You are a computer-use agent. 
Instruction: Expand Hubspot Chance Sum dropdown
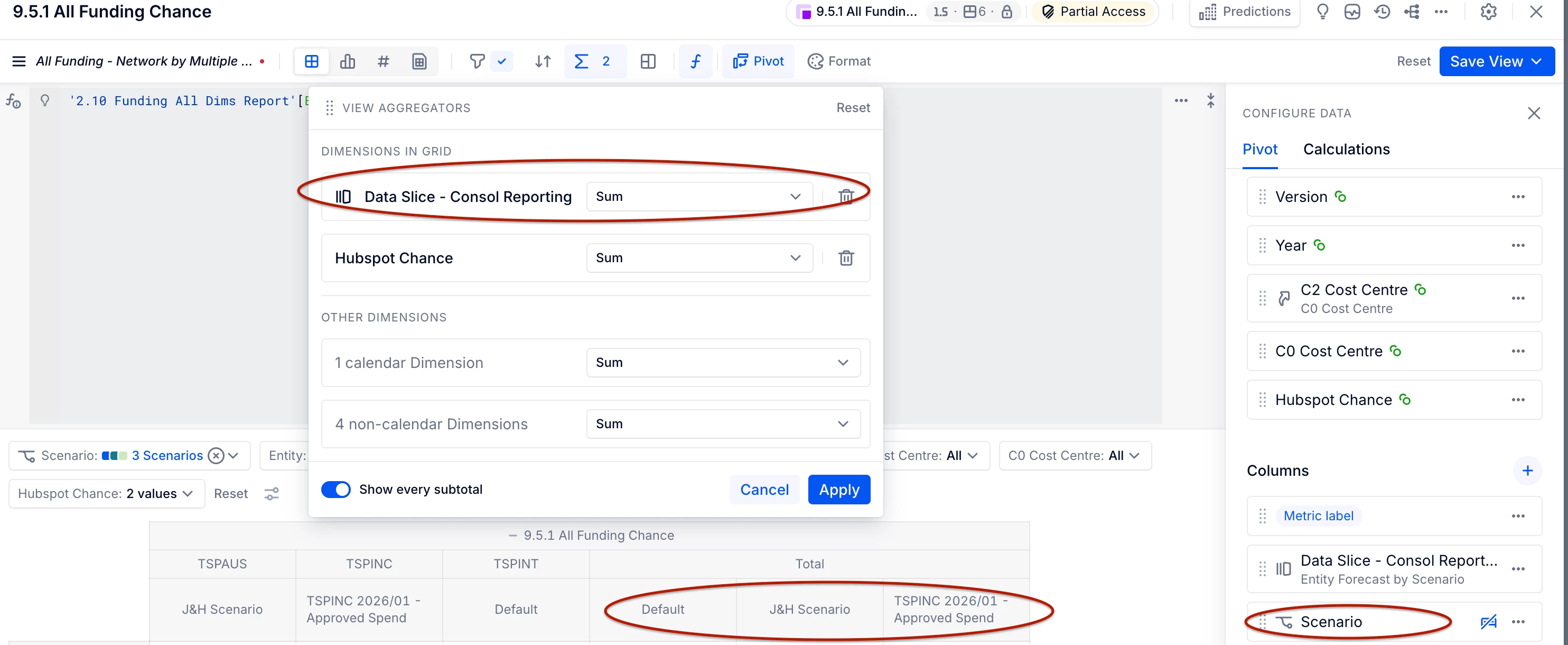point(699,258)
